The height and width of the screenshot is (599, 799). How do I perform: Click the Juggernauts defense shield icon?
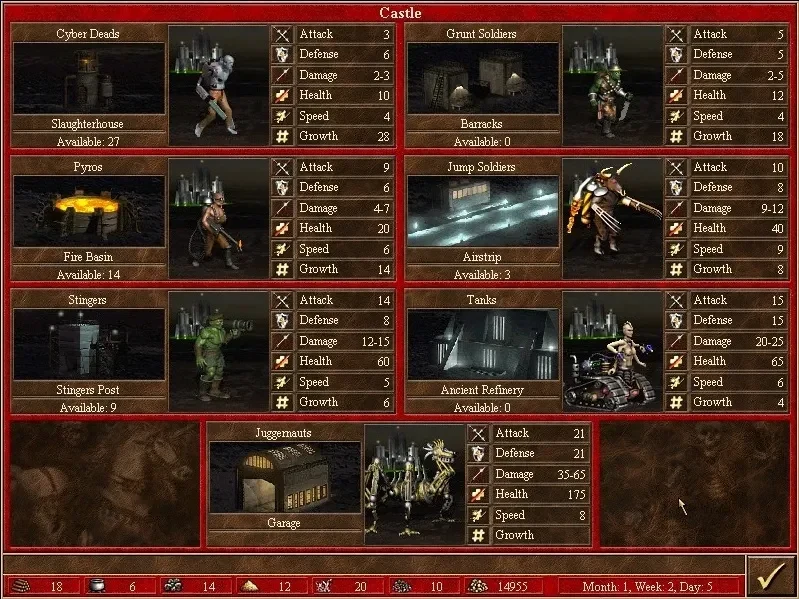click(478, 453)
